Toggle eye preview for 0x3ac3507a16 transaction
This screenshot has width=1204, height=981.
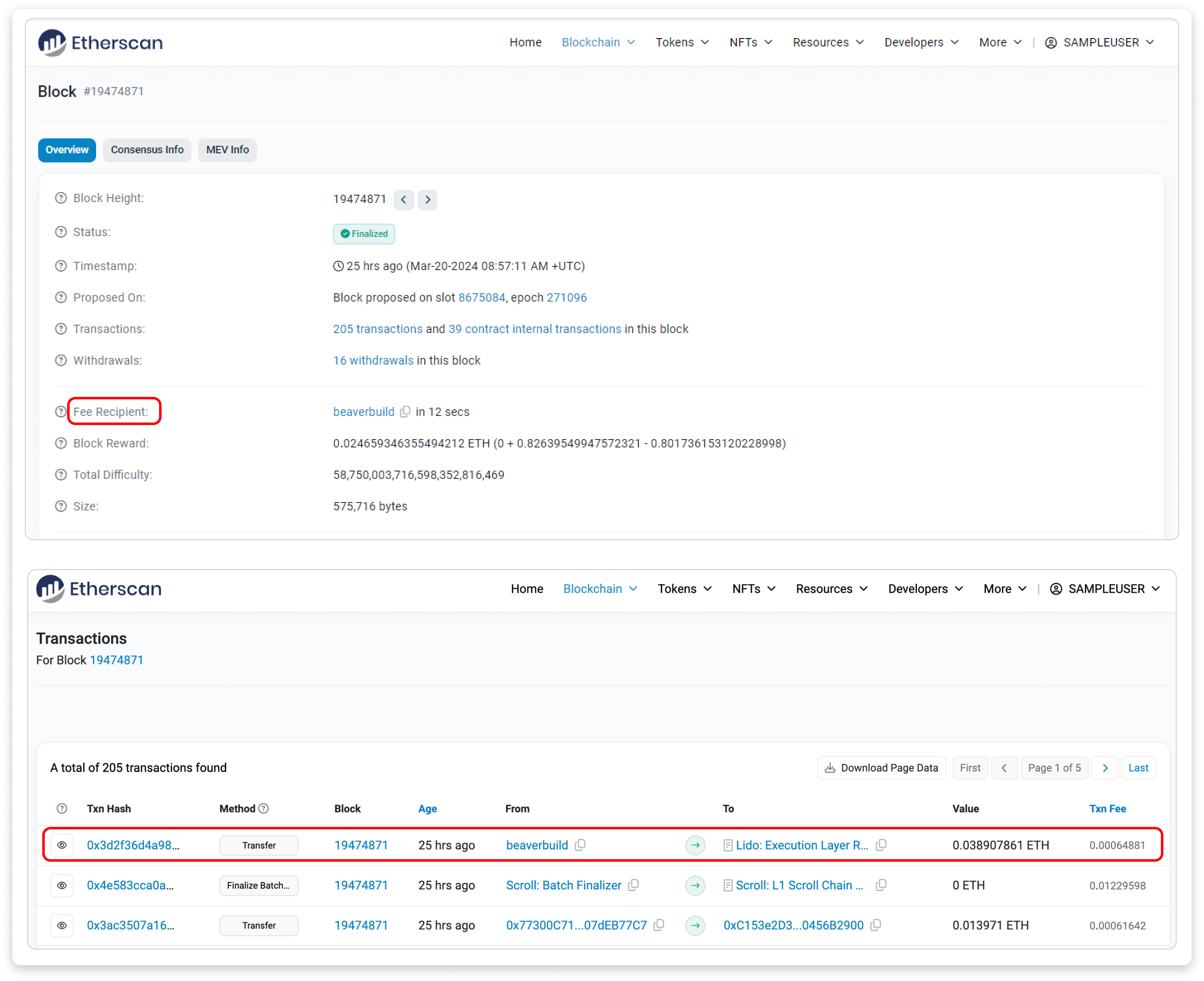coord(62,925)
